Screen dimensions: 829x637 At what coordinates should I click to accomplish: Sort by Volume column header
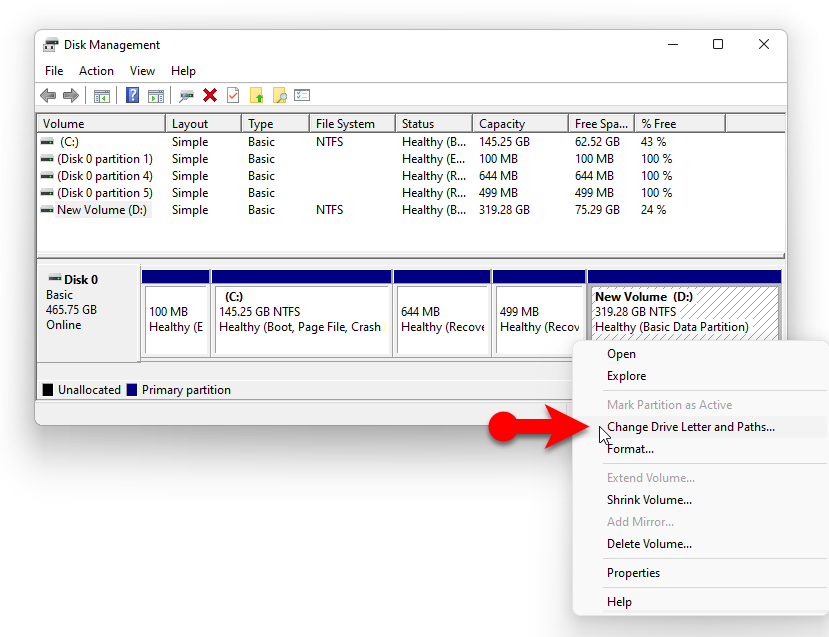click(x=102, y=124)
